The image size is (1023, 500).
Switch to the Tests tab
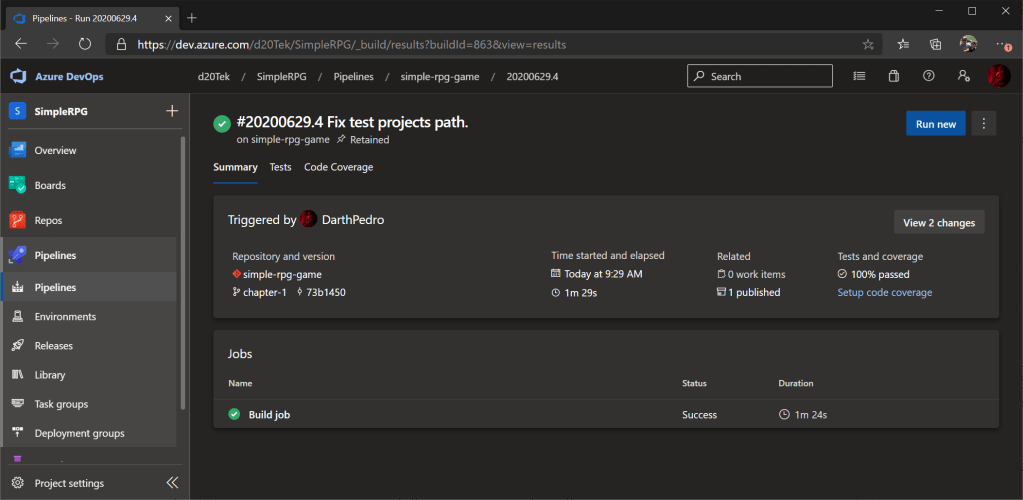click(x=281, y=167)
